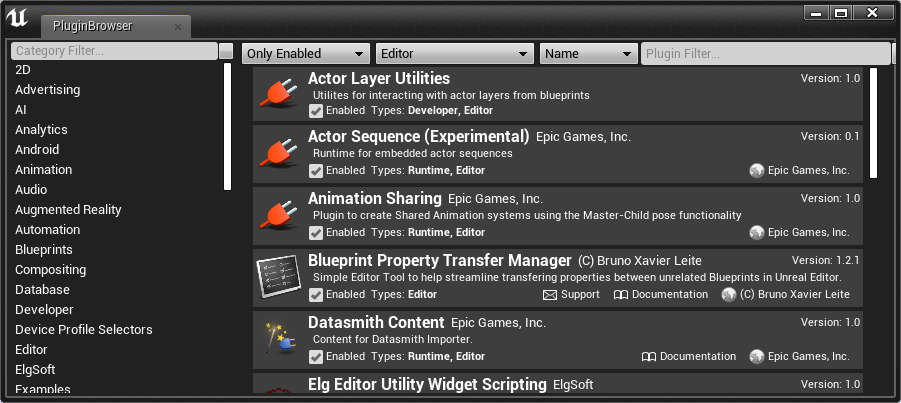Viewport: 901px width, 403px height.
Task: Select the Device Profile Selectors category
Action: [84, 329]
